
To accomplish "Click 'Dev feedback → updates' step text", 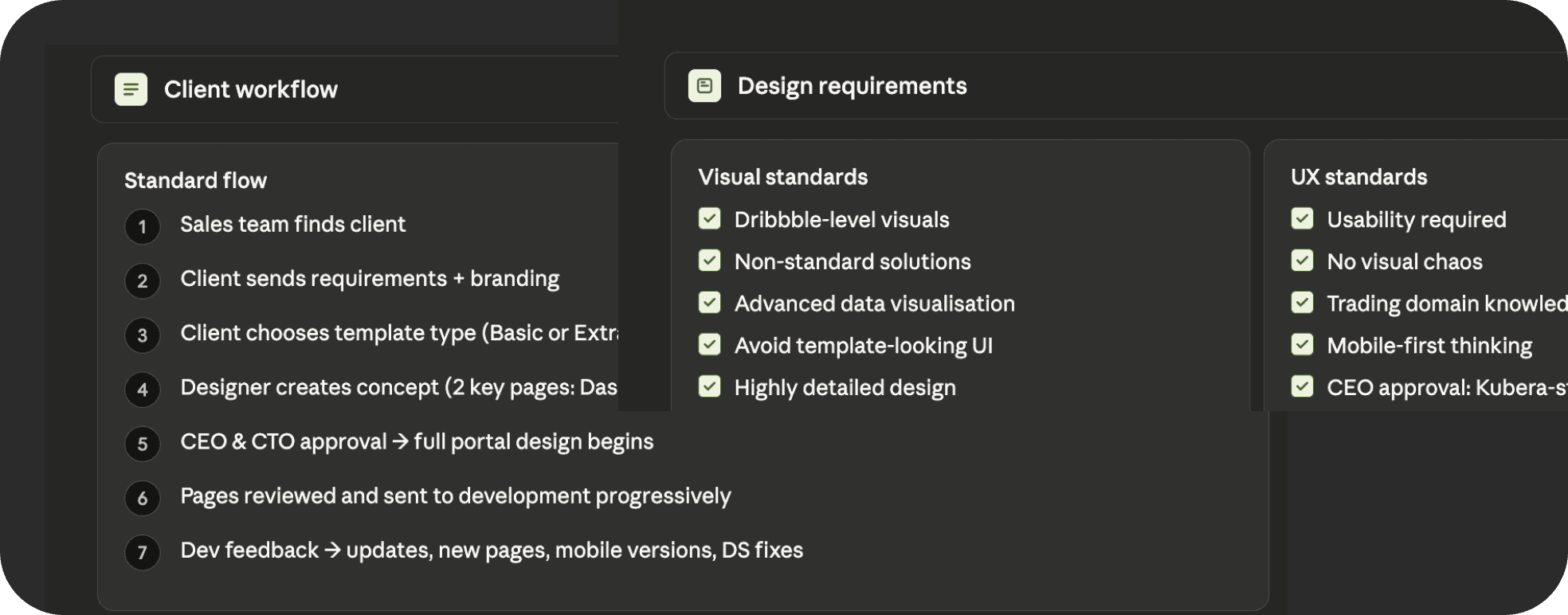I will pyautogui.click(x=492, y=550).
